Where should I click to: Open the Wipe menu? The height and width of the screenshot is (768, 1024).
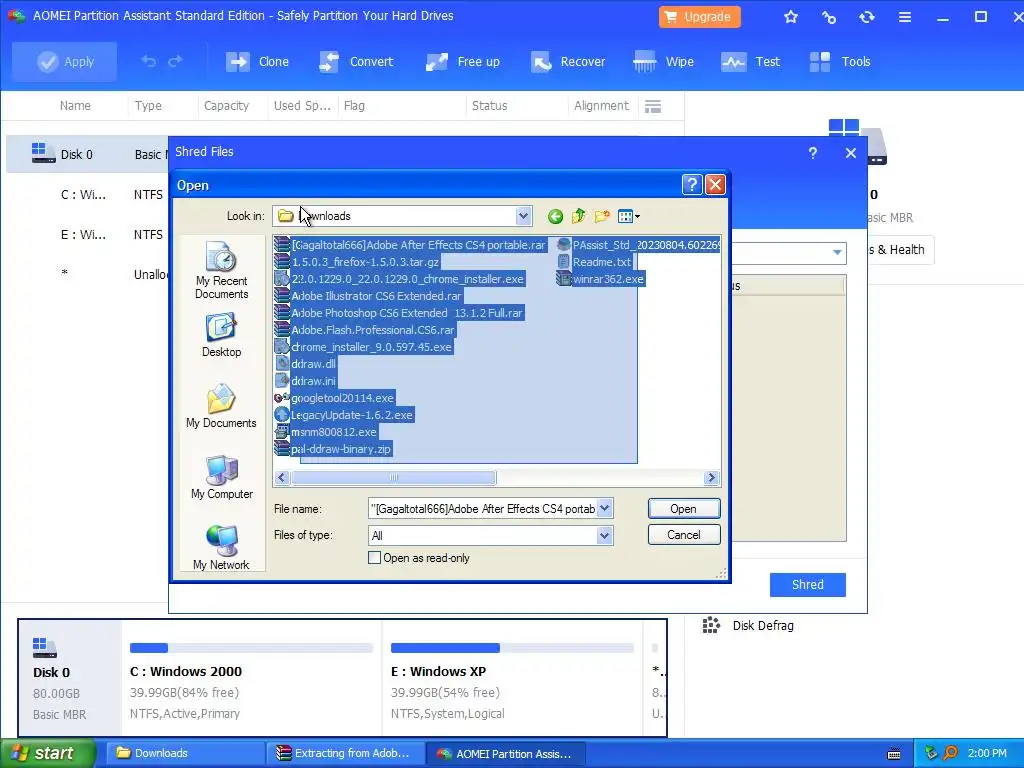[x=664, y=61]
